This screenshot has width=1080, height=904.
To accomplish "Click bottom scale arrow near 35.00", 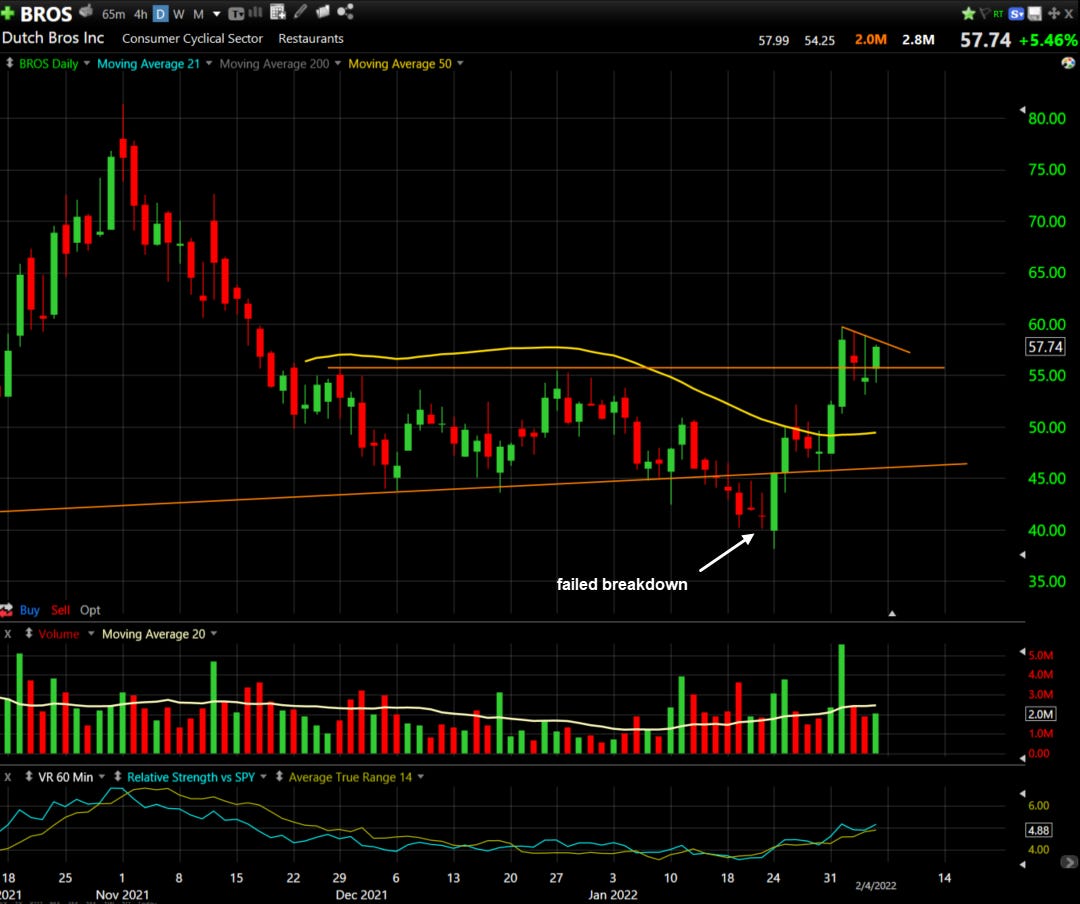I will [1022, 555].
